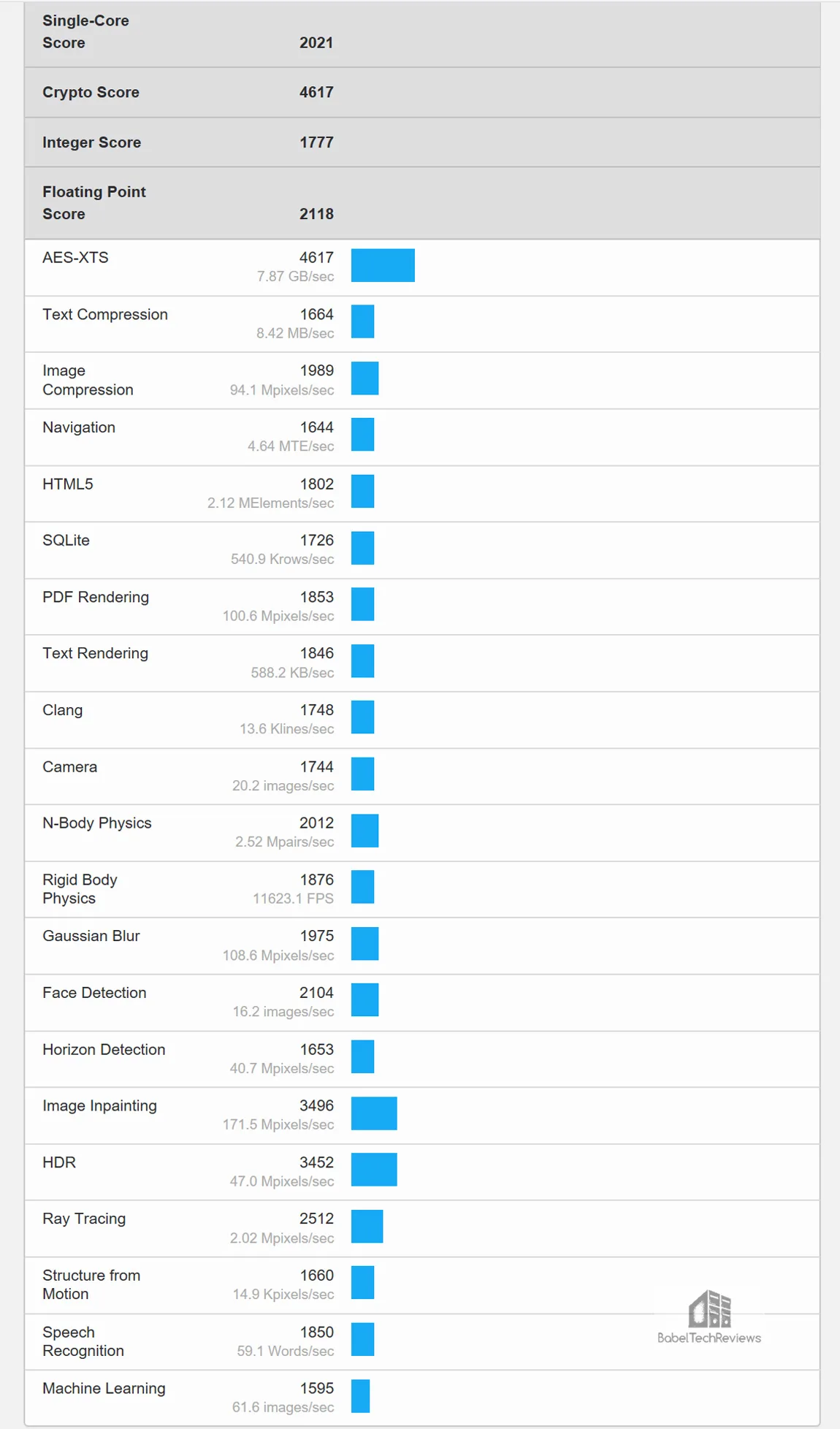Viewport: 840px width, 1429px height.
Task: Click the AES-XTS score bar
Action: point(383,265)
